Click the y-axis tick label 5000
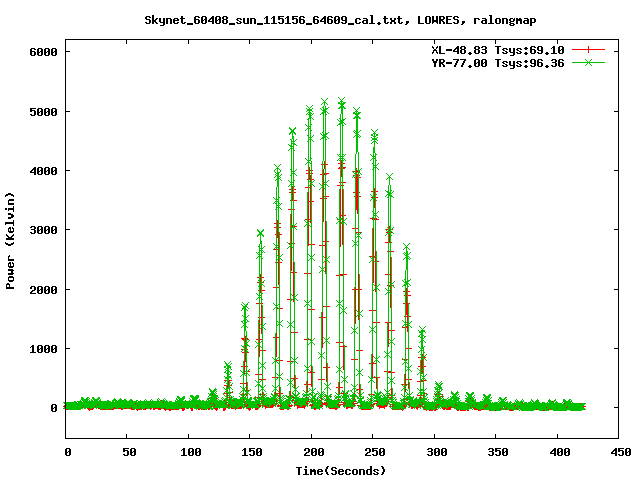Viewport: 640px width, 480px height. click(43, 112)
